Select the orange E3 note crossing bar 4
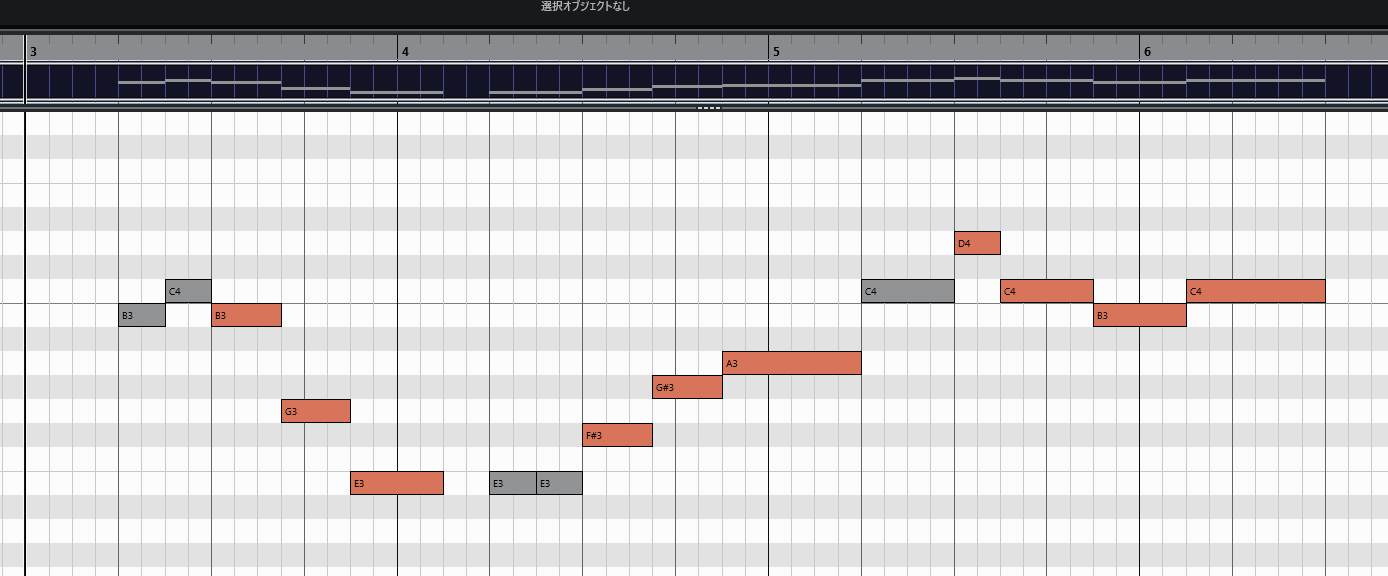The image size is (1388, 576). click(396, 483)
